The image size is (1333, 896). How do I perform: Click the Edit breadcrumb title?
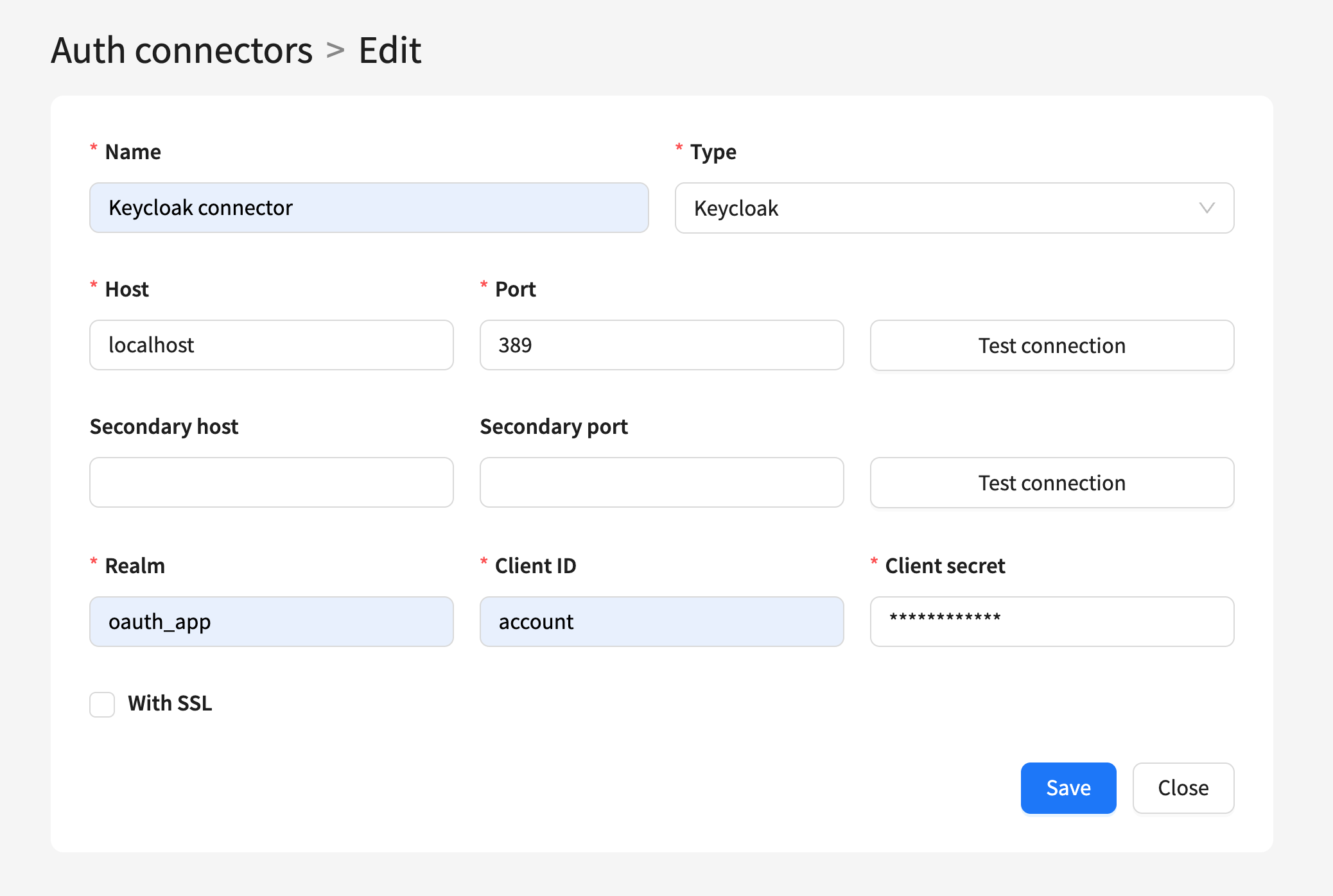tap(390, 50)
